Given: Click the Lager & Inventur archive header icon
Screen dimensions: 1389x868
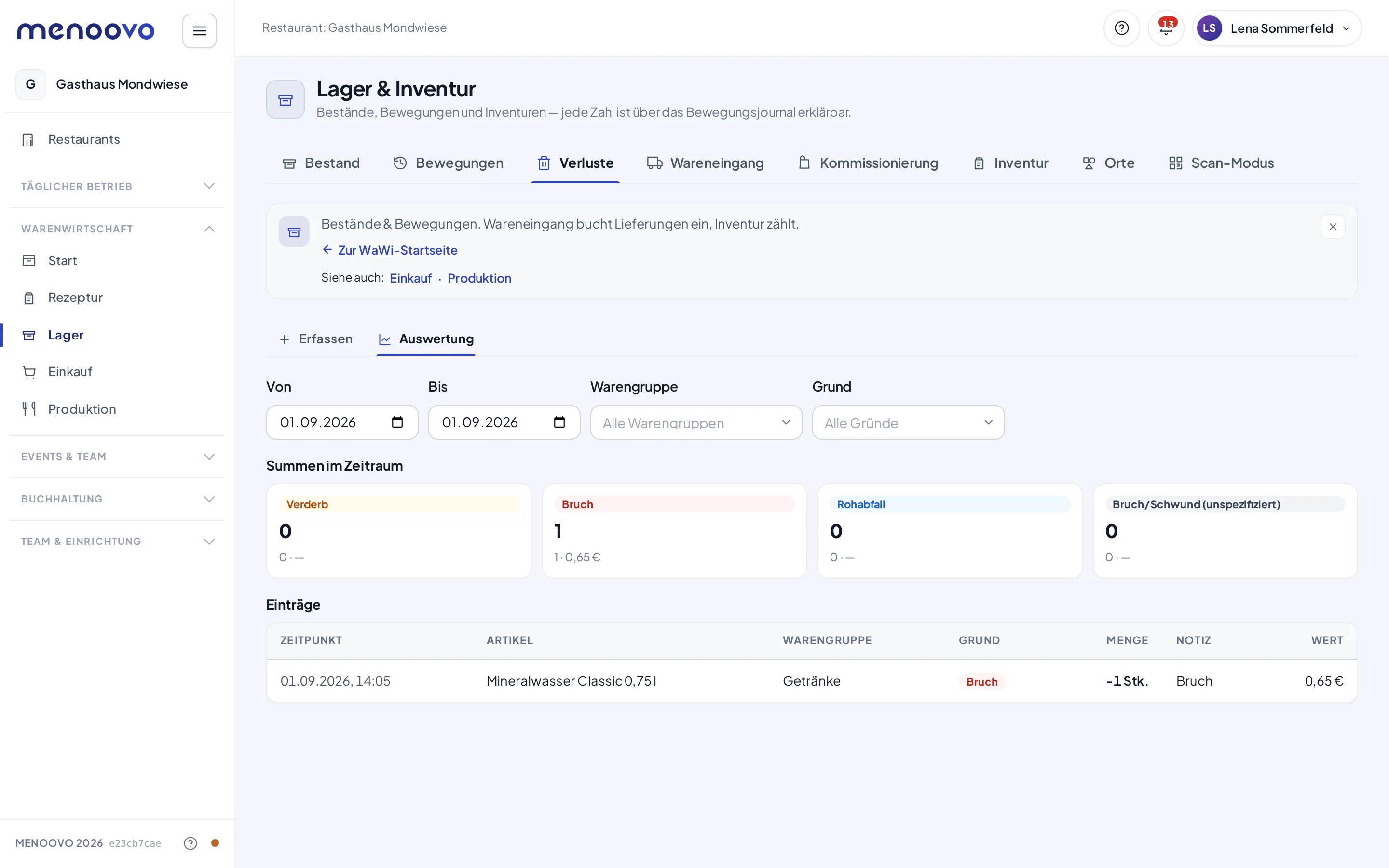Looking at the screenshot, I should pyautogui.click(x=285, y=100).
